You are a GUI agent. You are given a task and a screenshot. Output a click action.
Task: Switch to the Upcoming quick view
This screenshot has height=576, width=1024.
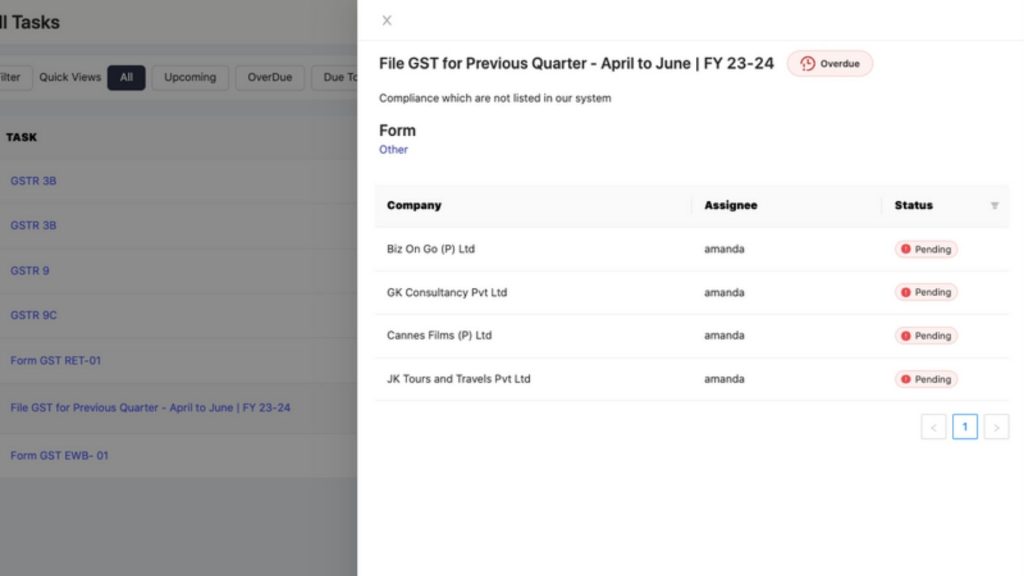tap(190, 77)
